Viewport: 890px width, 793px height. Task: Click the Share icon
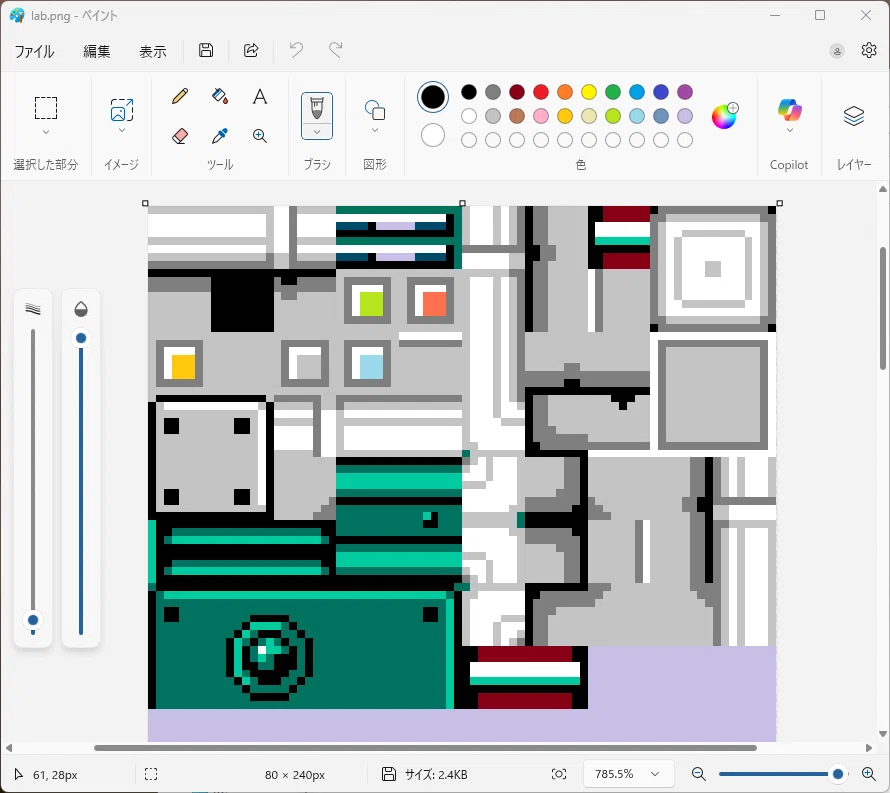point(251,51)
